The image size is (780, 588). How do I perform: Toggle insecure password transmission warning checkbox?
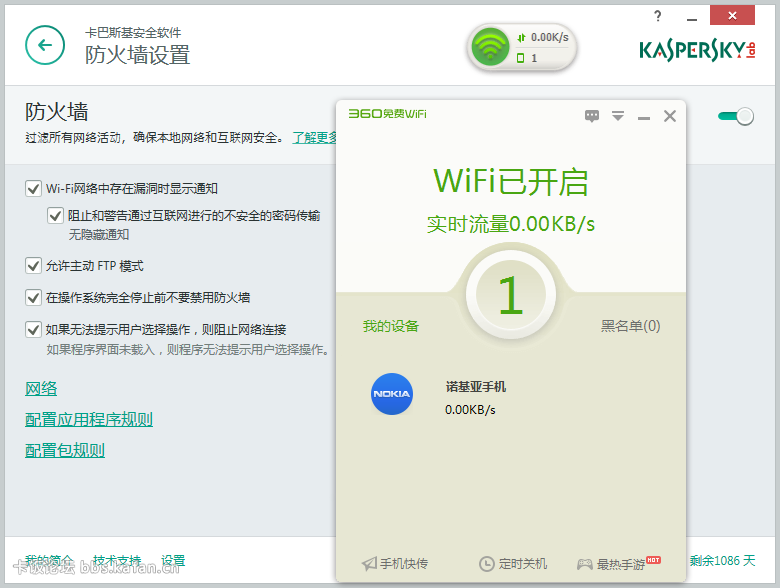(x=55, y=215)
